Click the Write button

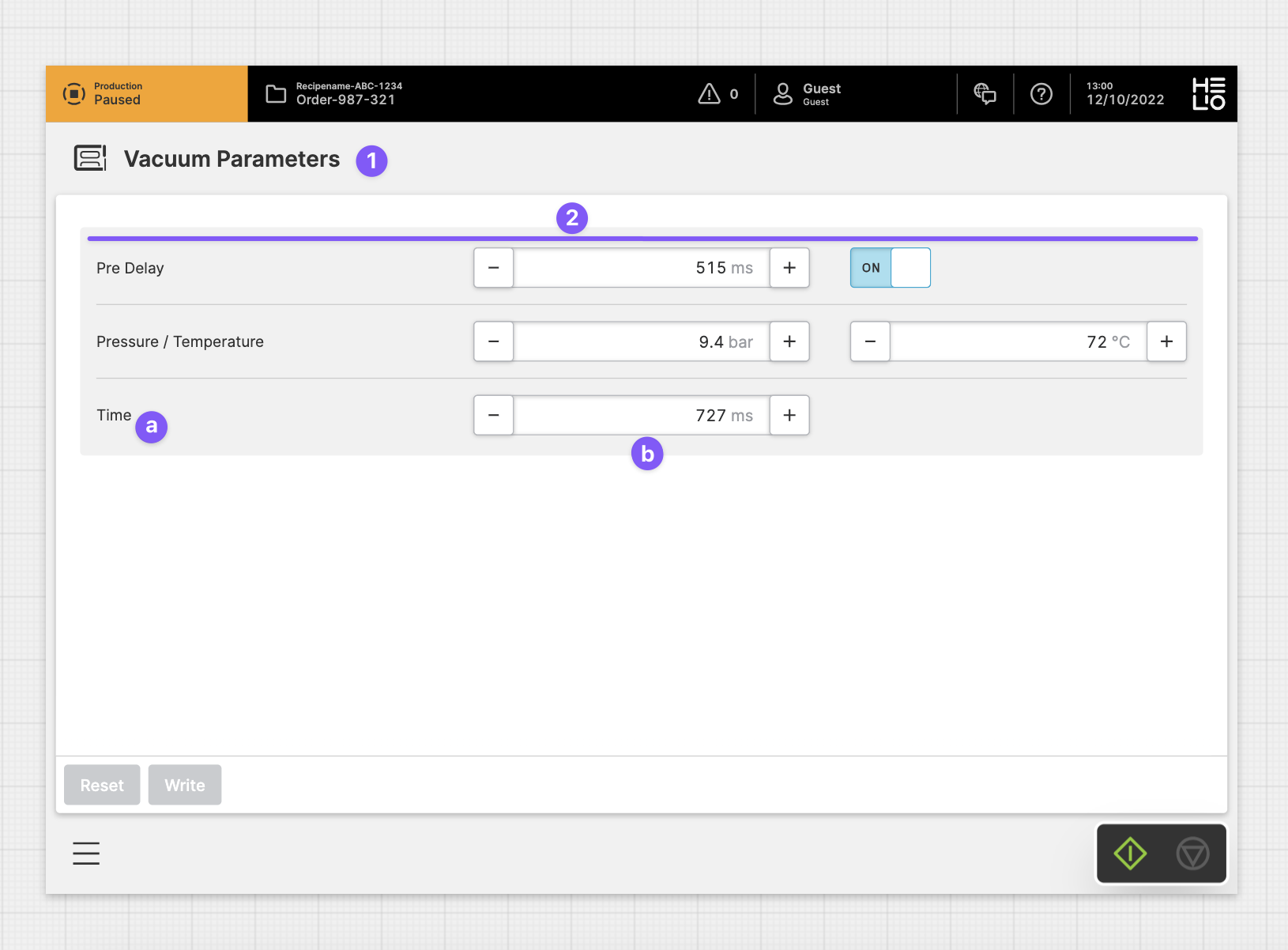pos(185,785)
